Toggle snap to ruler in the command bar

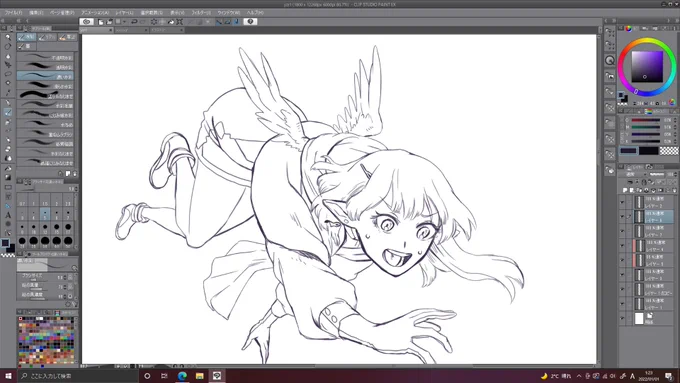coord(219,21)
